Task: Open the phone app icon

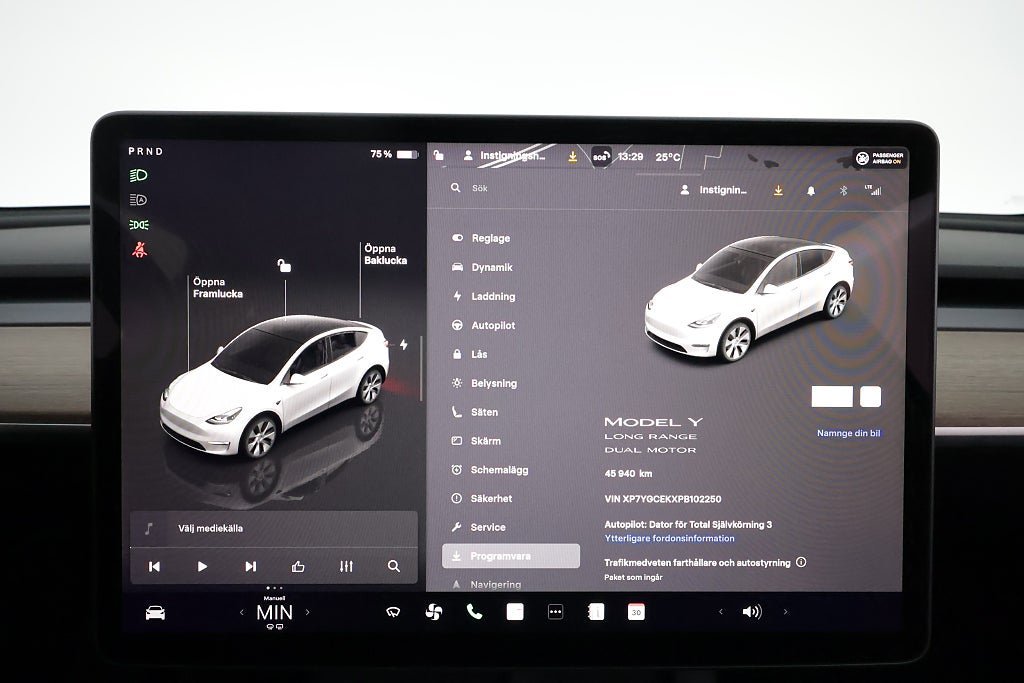Action: pos(474,612)
